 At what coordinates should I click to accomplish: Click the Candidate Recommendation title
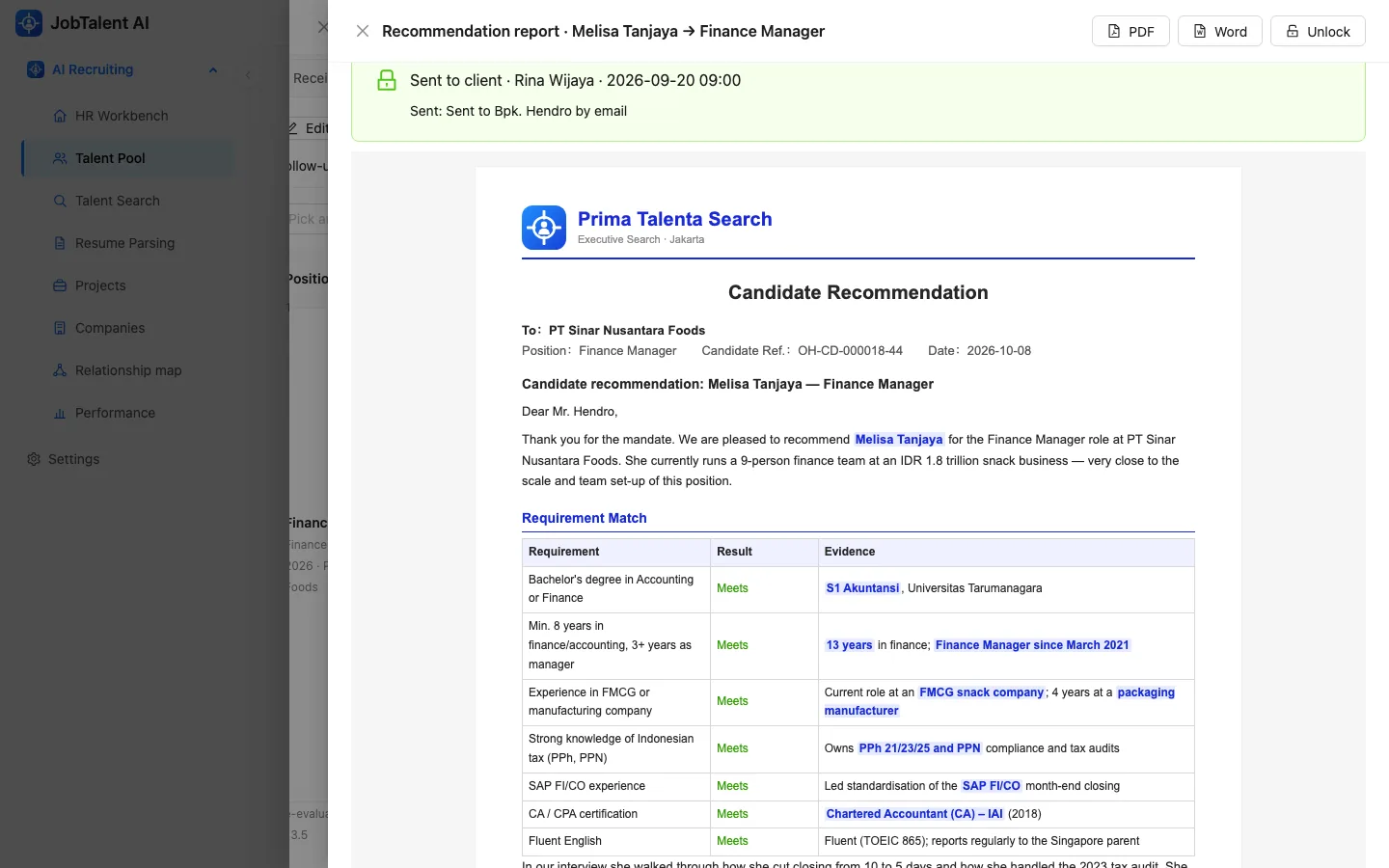point(858,292)
